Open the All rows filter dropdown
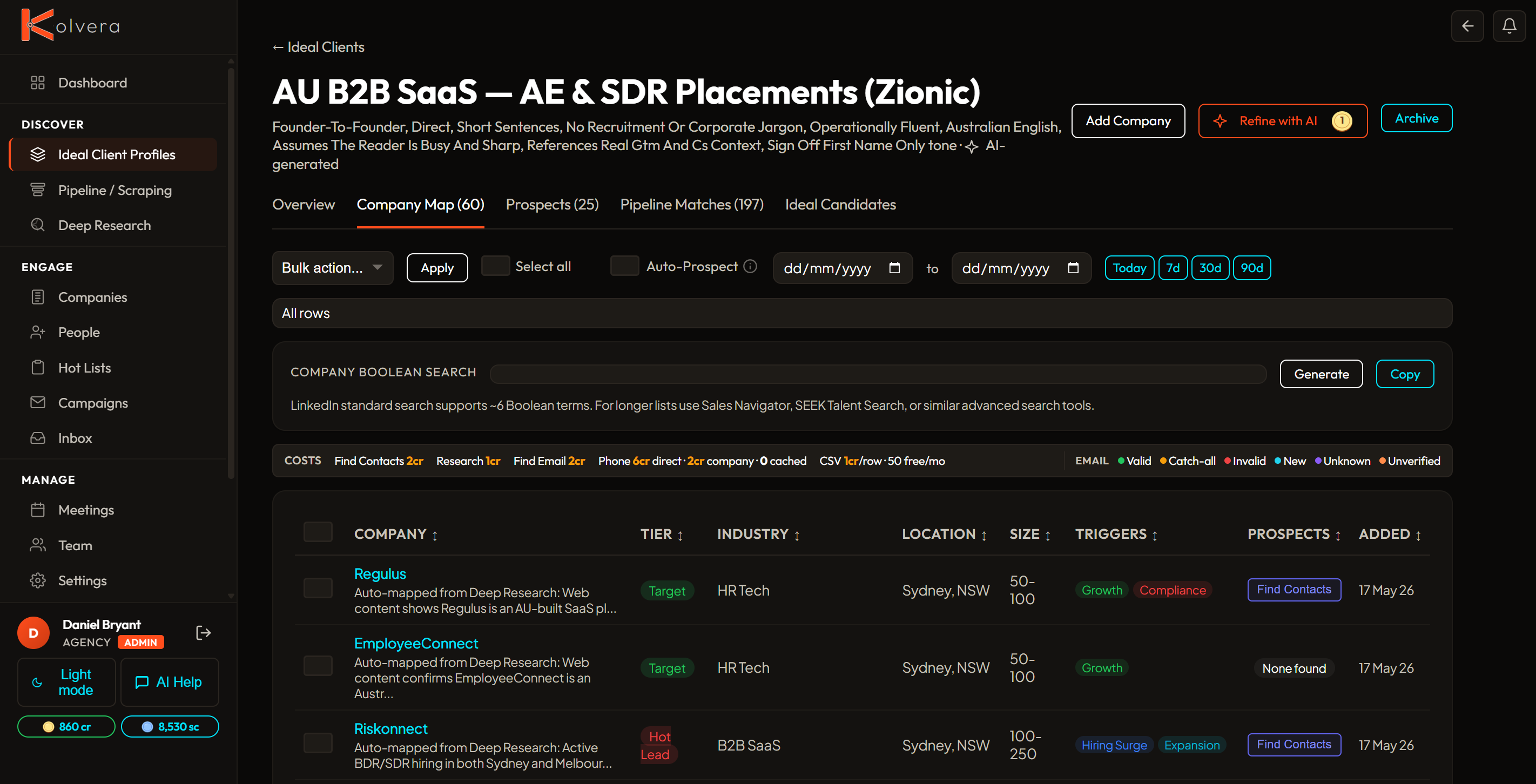 tap(862, 313)
